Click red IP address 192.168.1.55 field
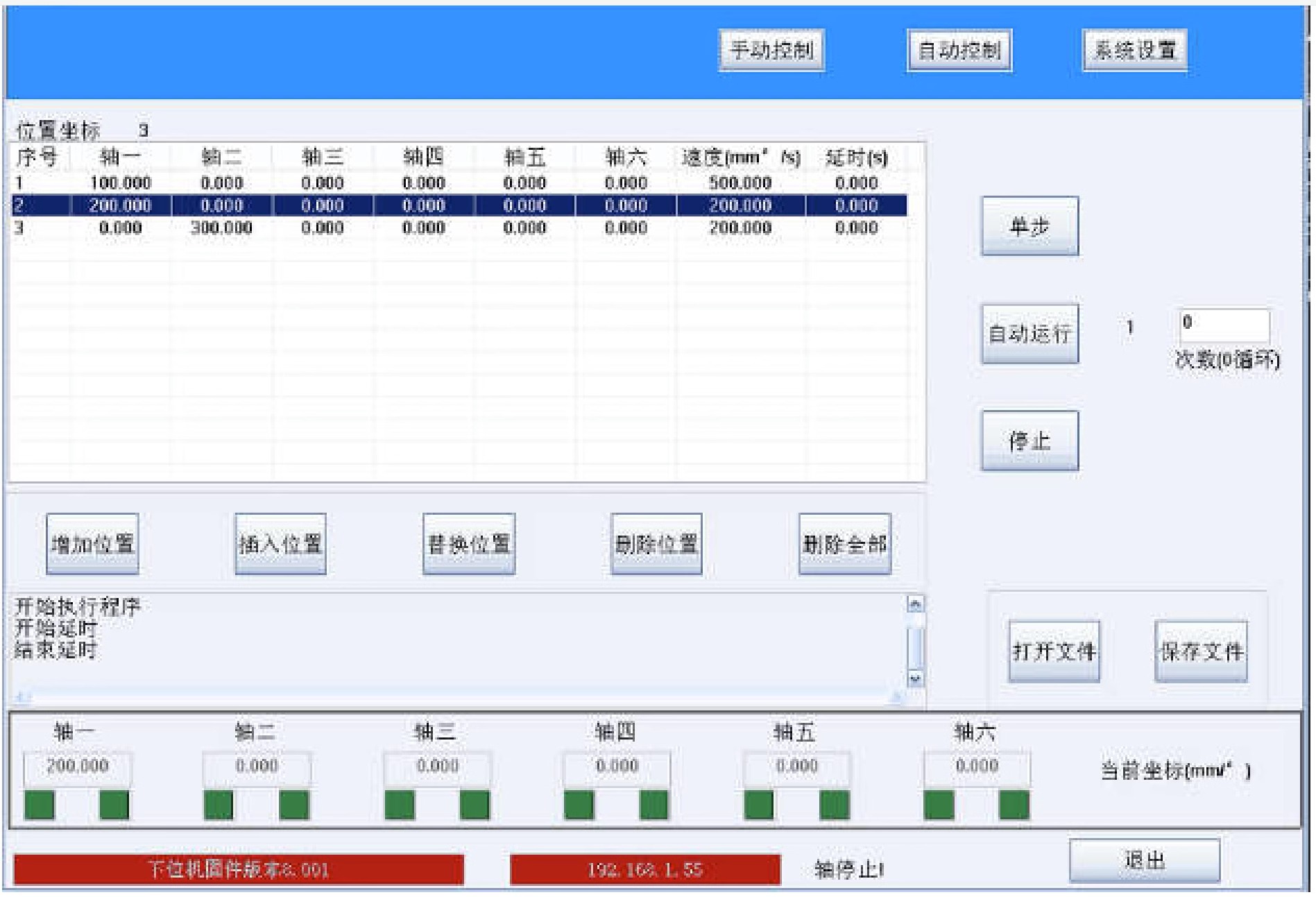 [645, 869]
